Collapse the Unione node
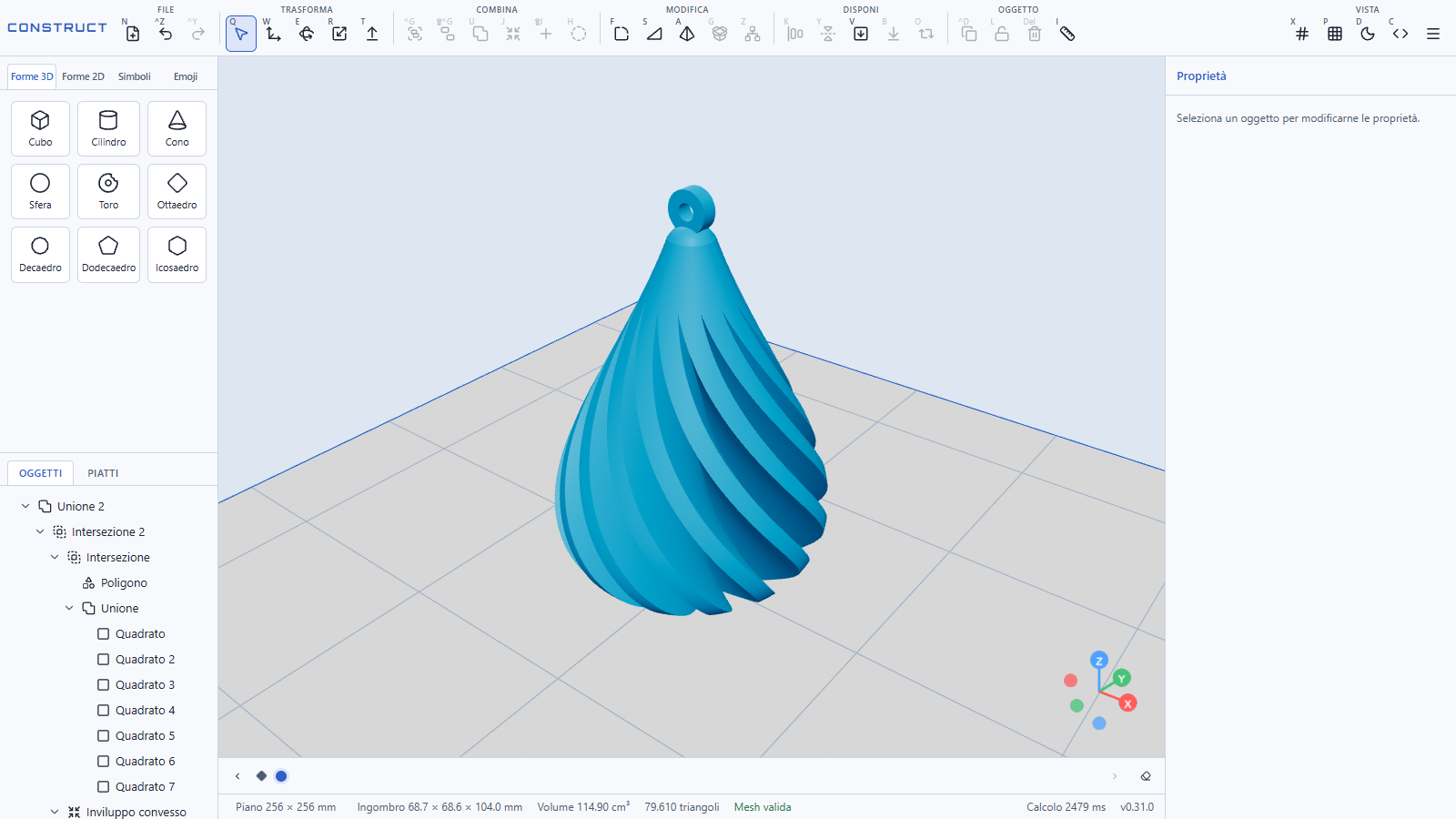This screenshot has width=1456, height=819. point(69,608)
